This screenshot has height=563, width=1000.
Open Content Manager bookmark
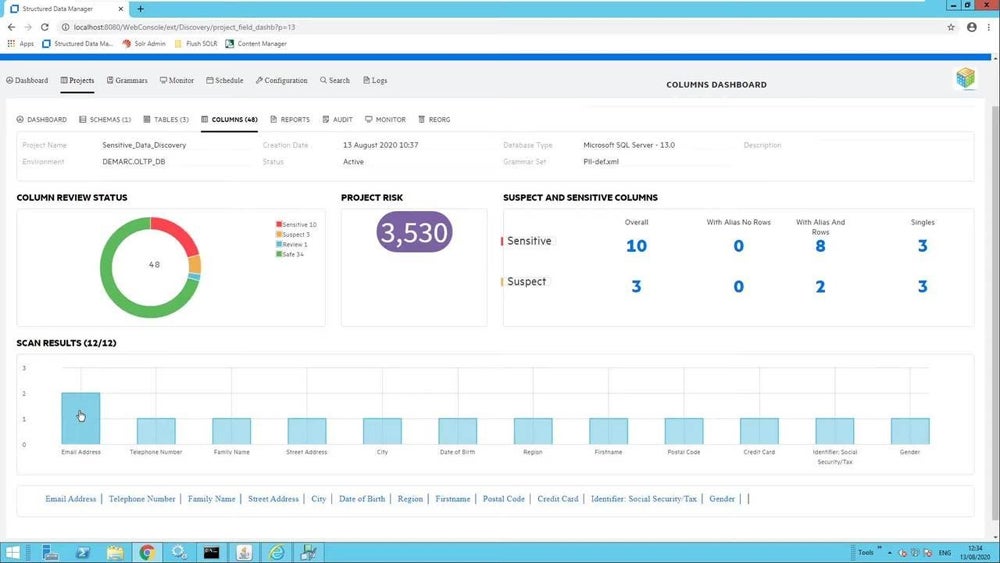(256, 44)
